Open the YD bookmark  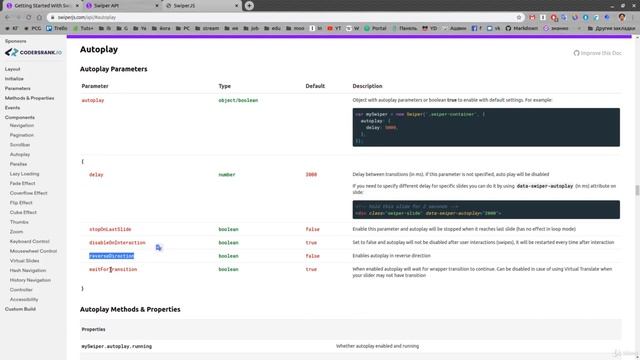pyautogui.click(x=429, y=29)
